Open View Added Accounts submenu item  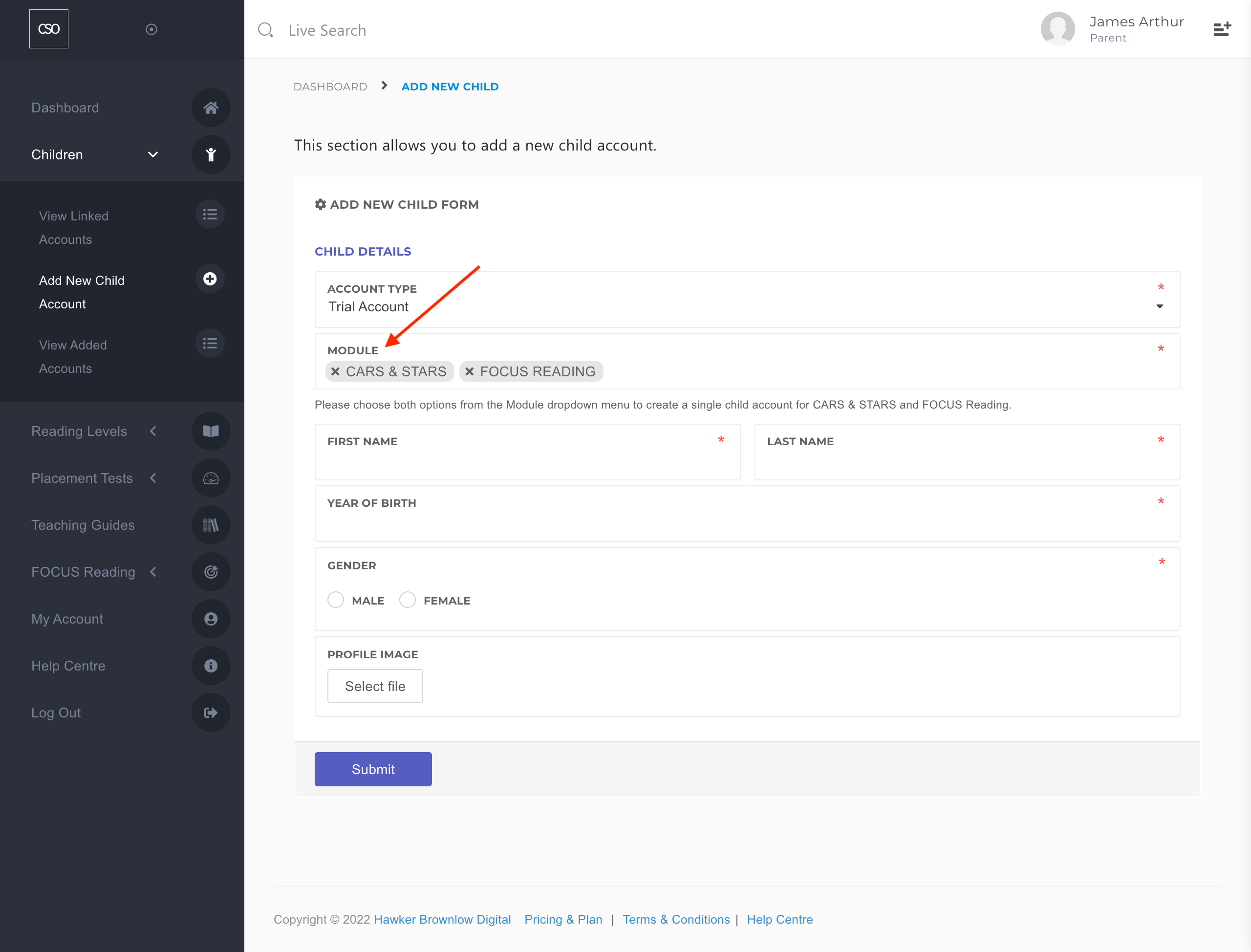click(x=73, y=357)
